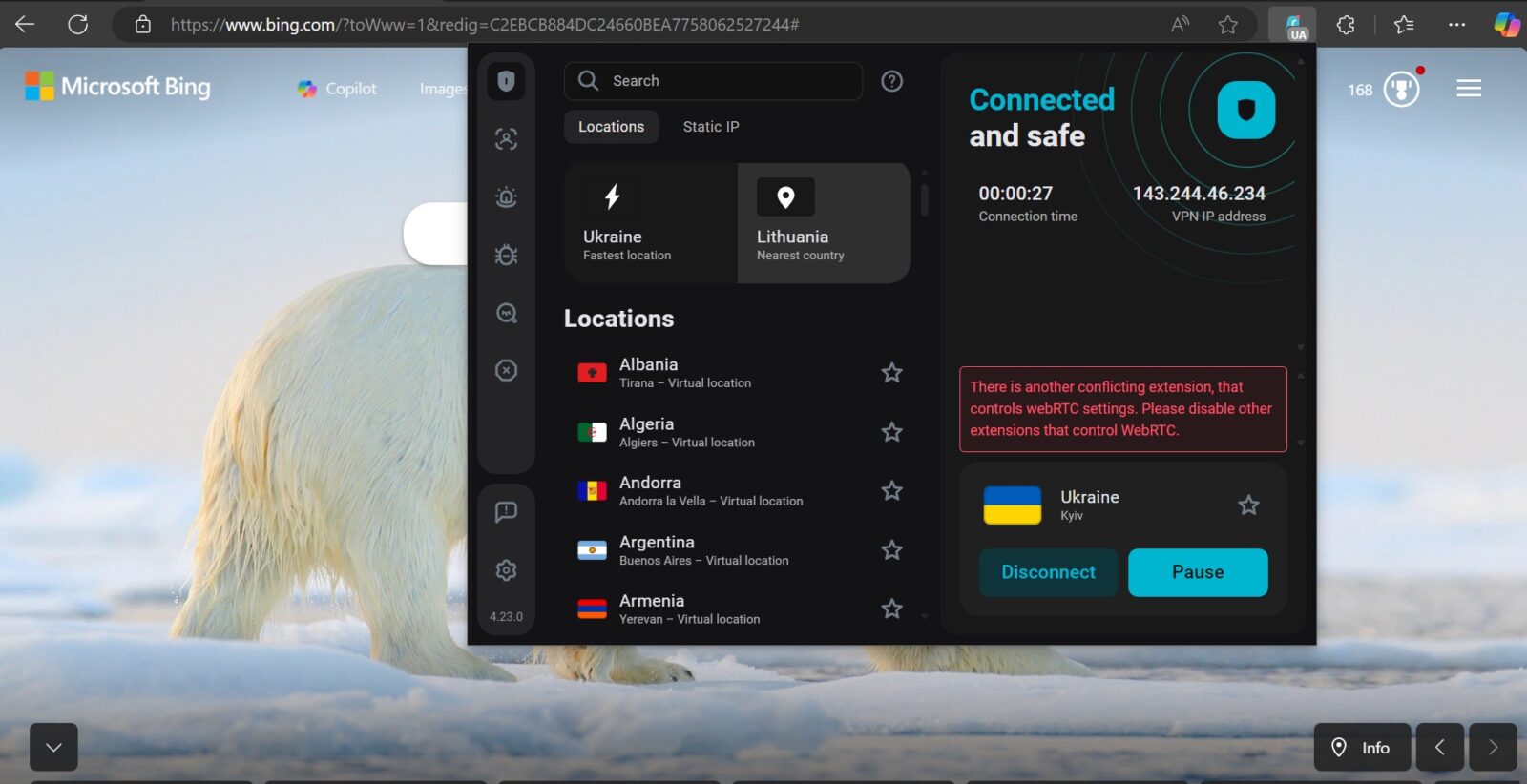Select Ukraine fastest location card

(x=651, y=223)
